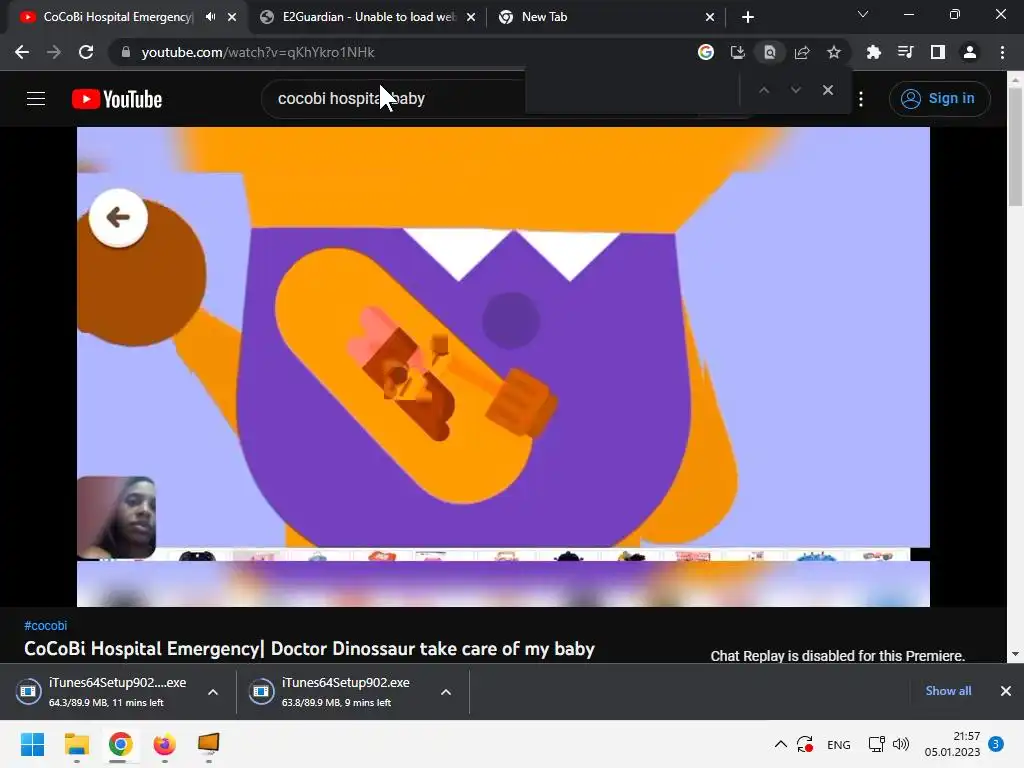The image size is (1024, 768).
Task: Open the Chrome profile icon
Action: click(x=970, y=52)
